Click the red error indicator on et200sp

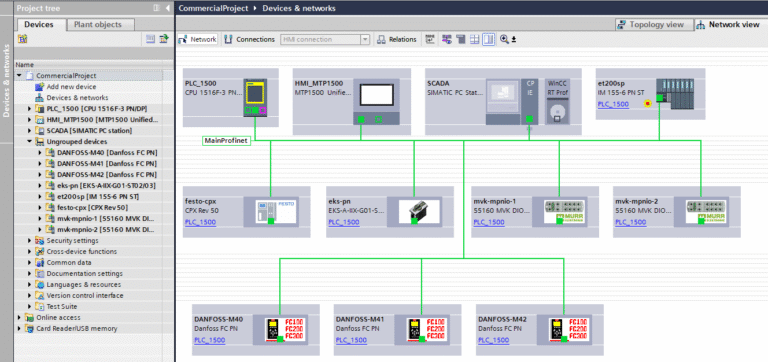pos(648,104)
